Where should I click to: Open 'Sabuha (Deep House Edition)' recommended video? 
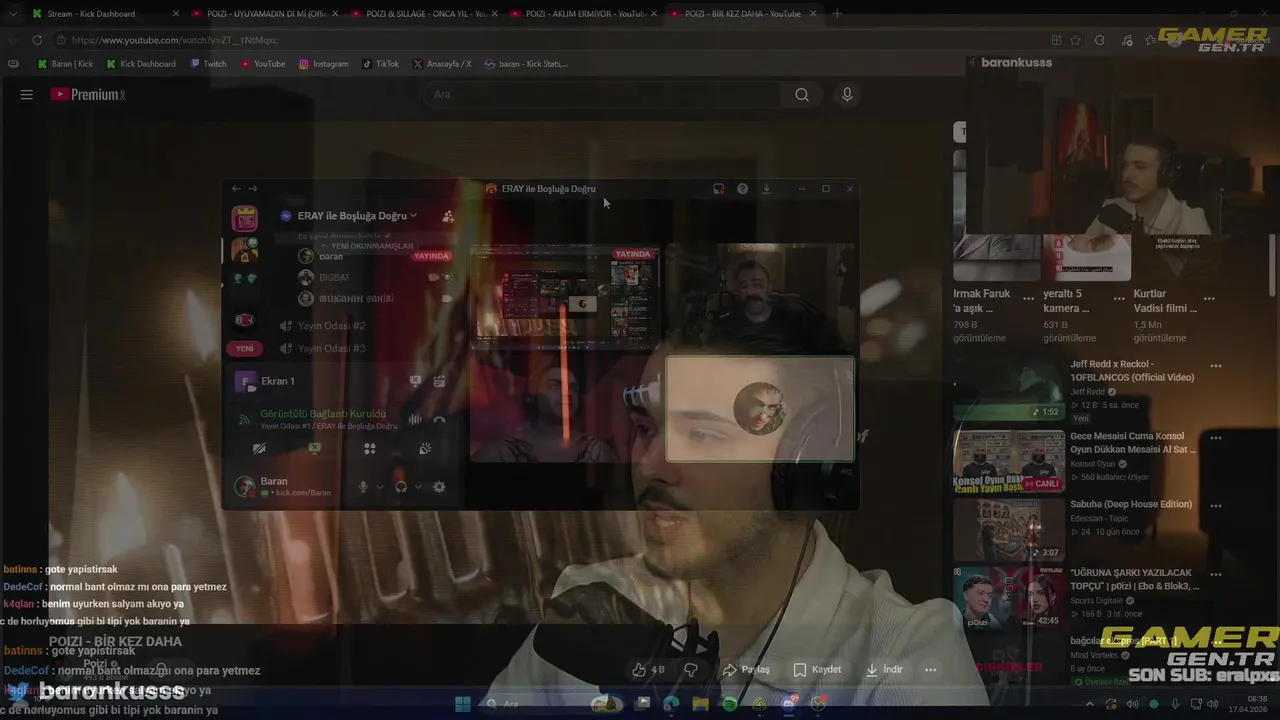1009,530
